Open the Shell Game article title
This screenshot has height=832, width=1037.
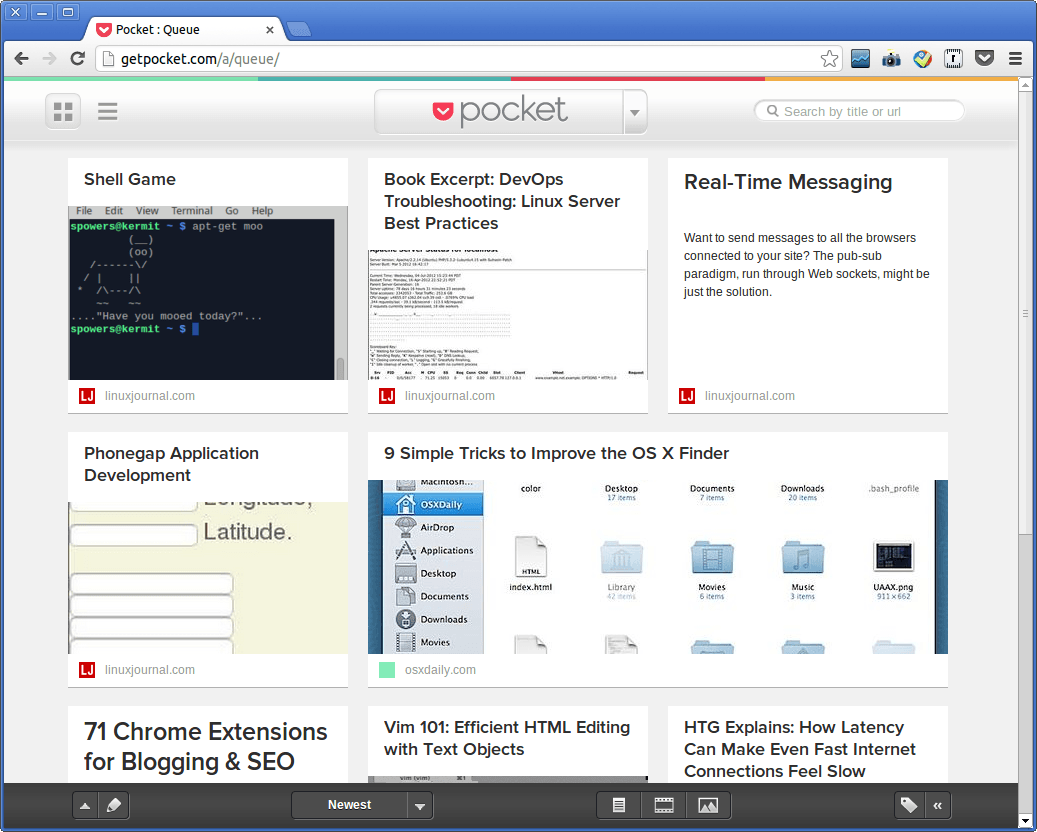(130, 180)
